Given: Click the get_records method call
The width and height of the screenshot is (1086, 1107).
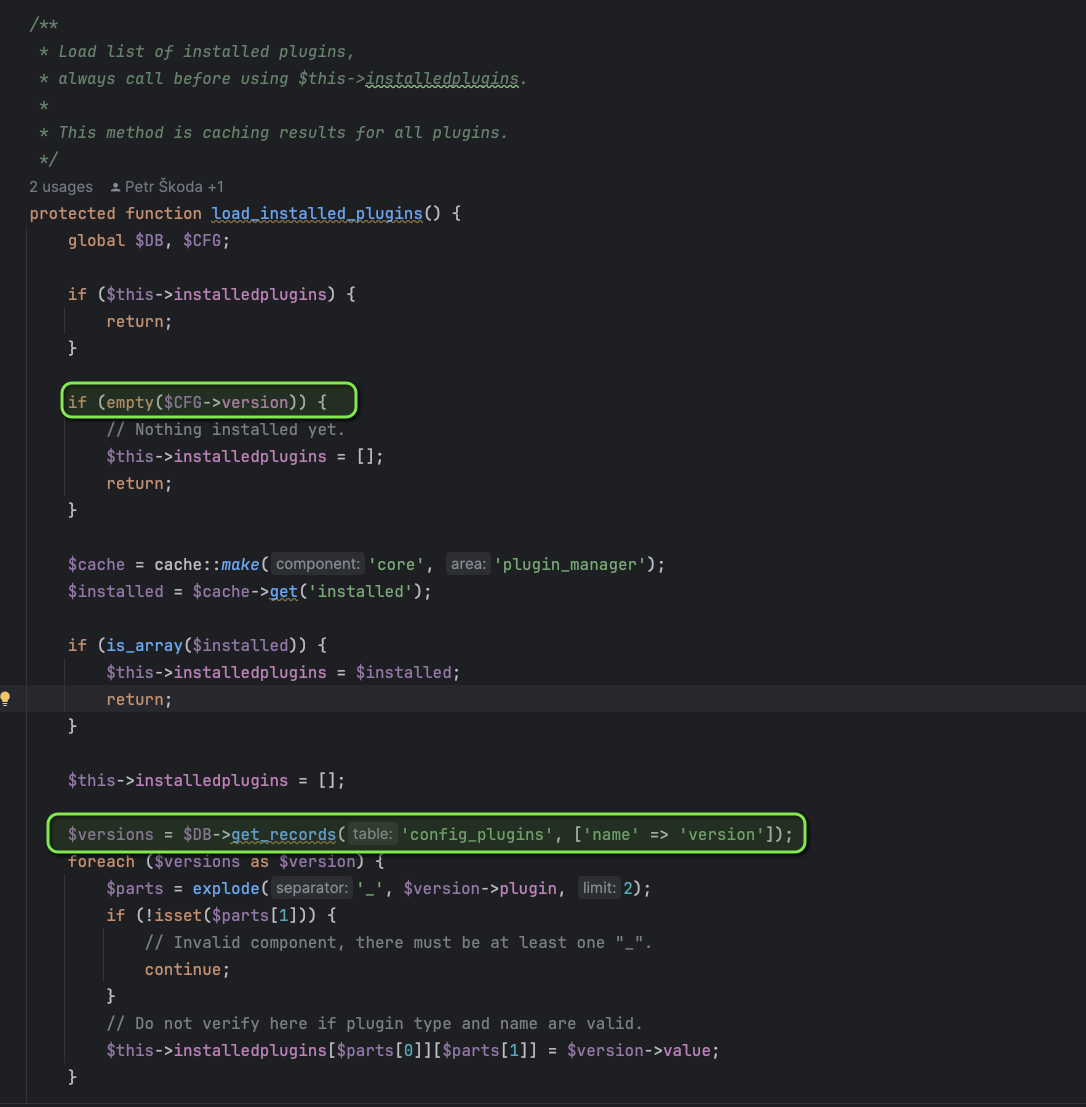Looking at the screenshot, I should pos(283,834).
